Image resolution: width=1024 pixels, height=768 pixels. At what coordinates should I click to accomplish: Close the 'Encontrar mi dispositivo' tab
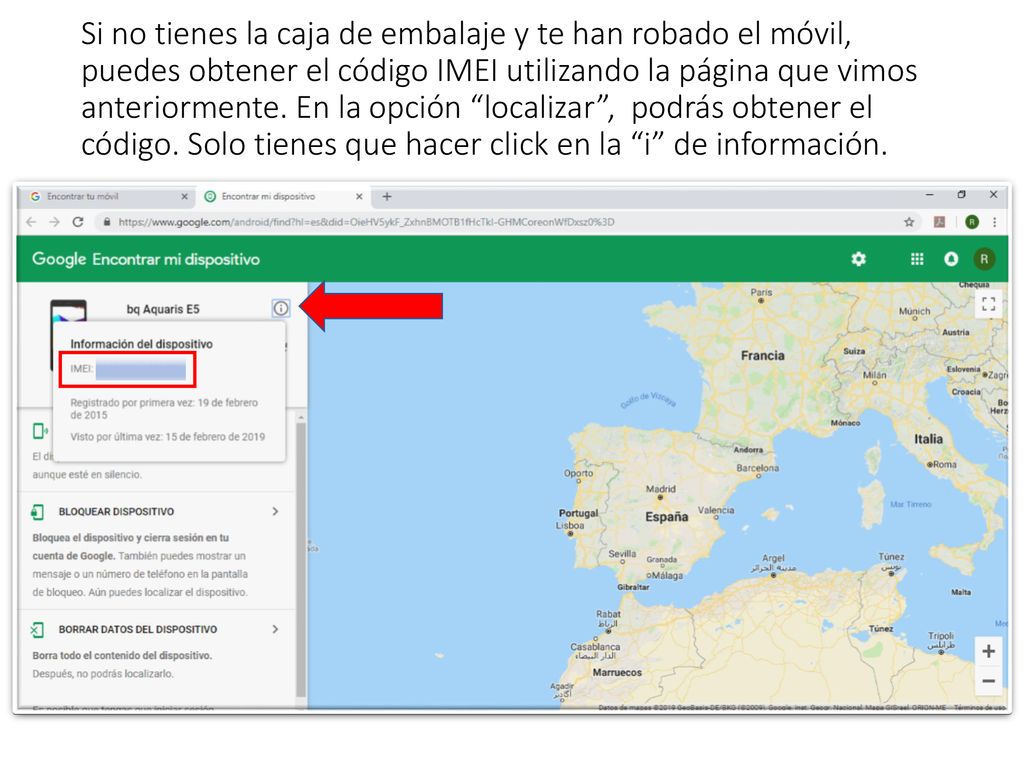[x=359, y=196]
